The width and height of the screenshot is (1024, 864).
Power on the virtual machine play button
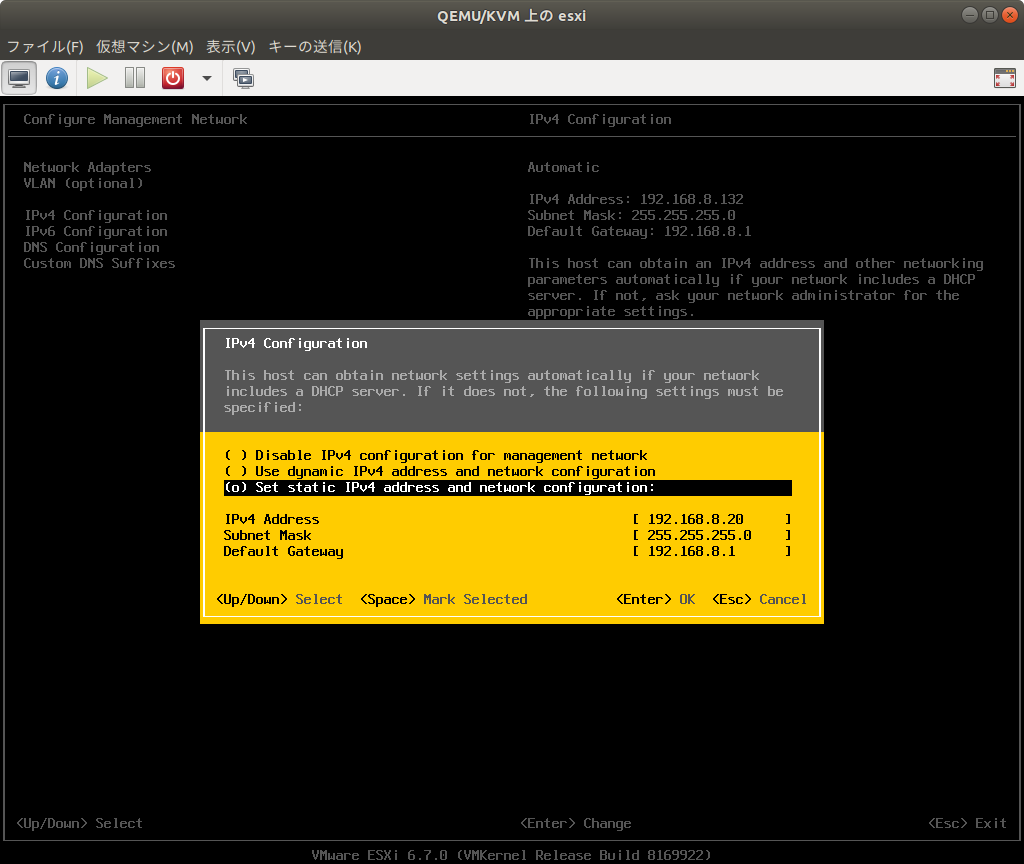tap(97, 78)
